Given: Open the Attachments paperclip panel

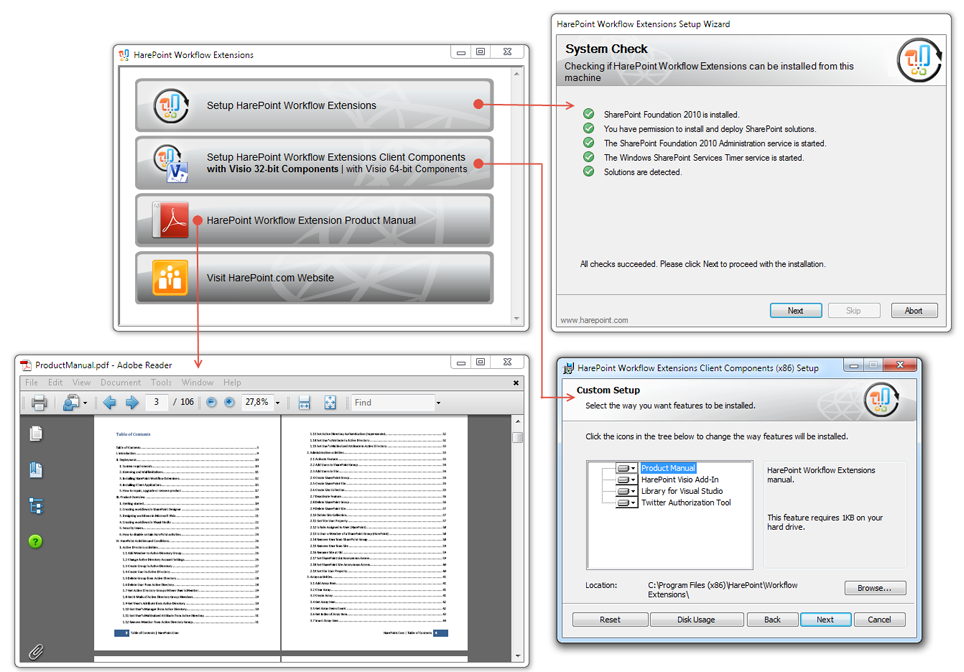Looking at the screenshot, I should 36,652.
